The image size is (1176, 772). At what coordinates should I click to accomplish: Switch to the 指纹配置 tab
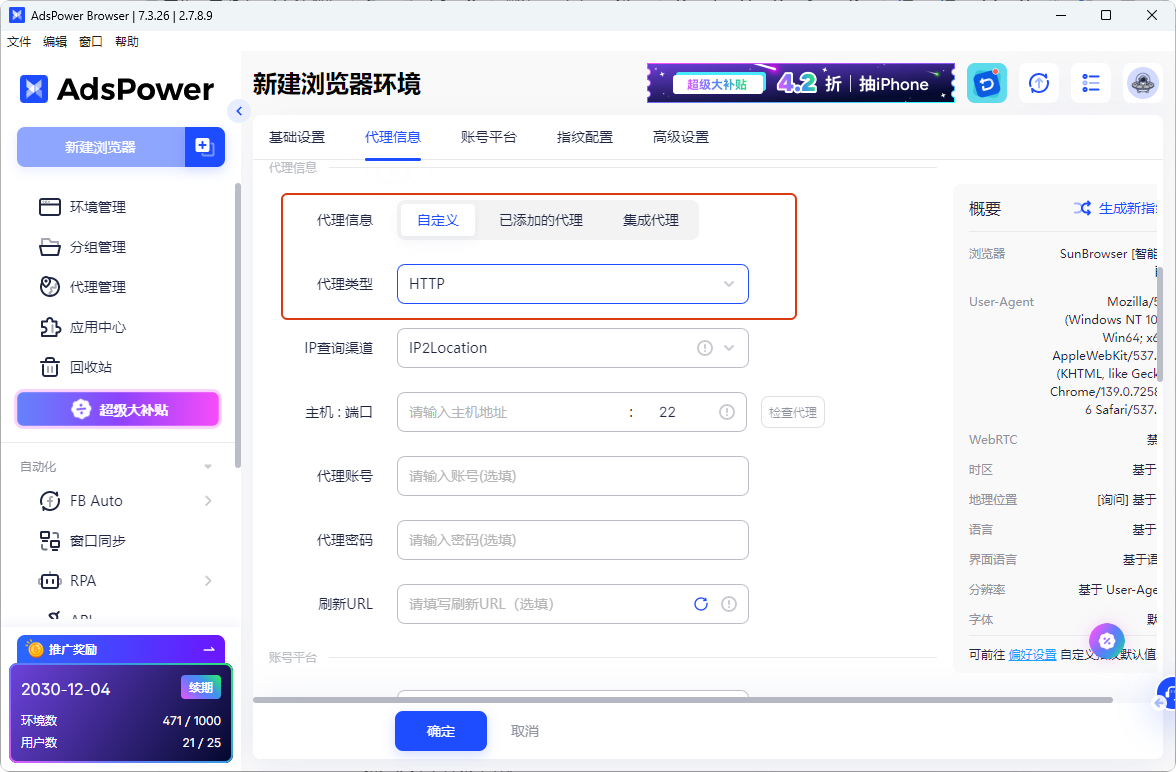pos(585,137)
